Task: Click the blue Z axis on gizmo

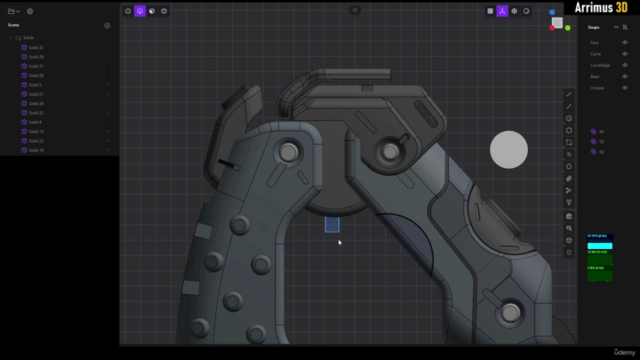Action: tap(552, 12)
